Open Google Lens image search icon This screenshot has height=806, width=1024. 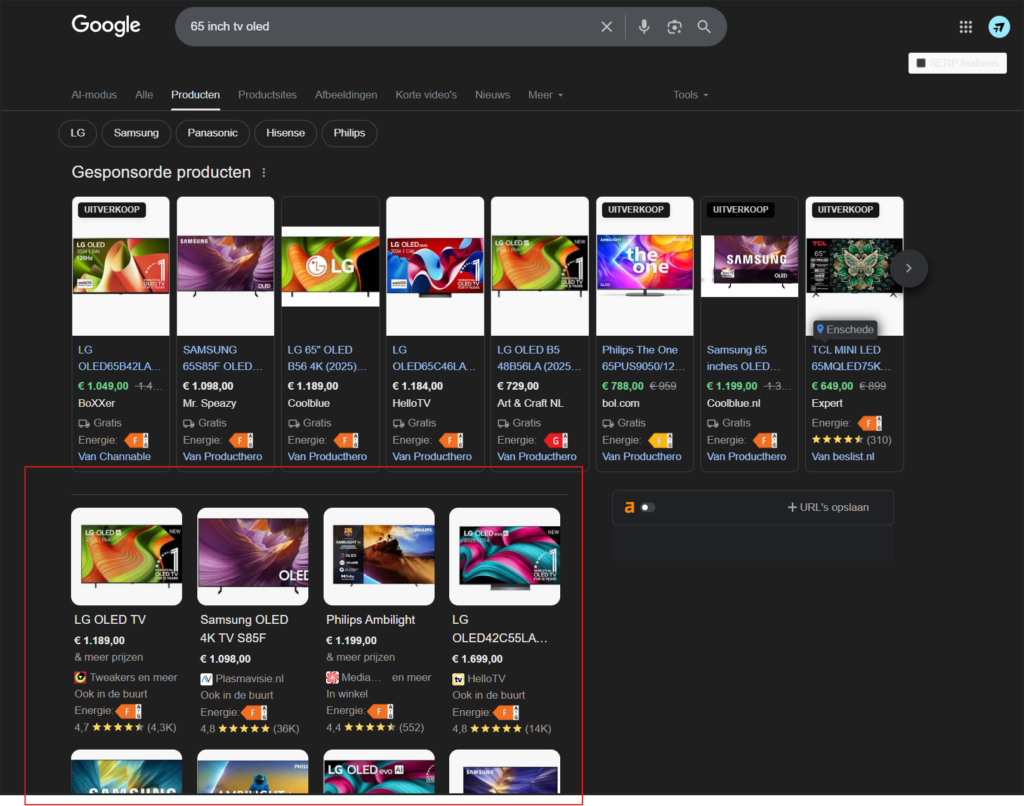tap(674, 27)
